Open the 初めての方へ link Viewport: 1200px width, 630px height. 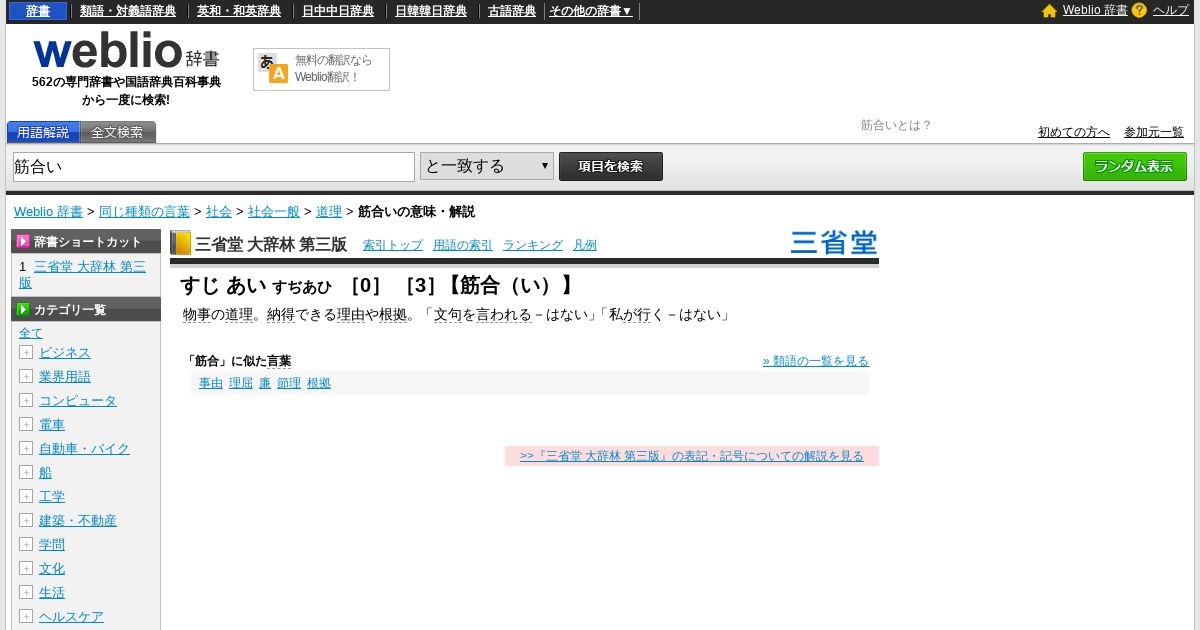pos(1074,132)
